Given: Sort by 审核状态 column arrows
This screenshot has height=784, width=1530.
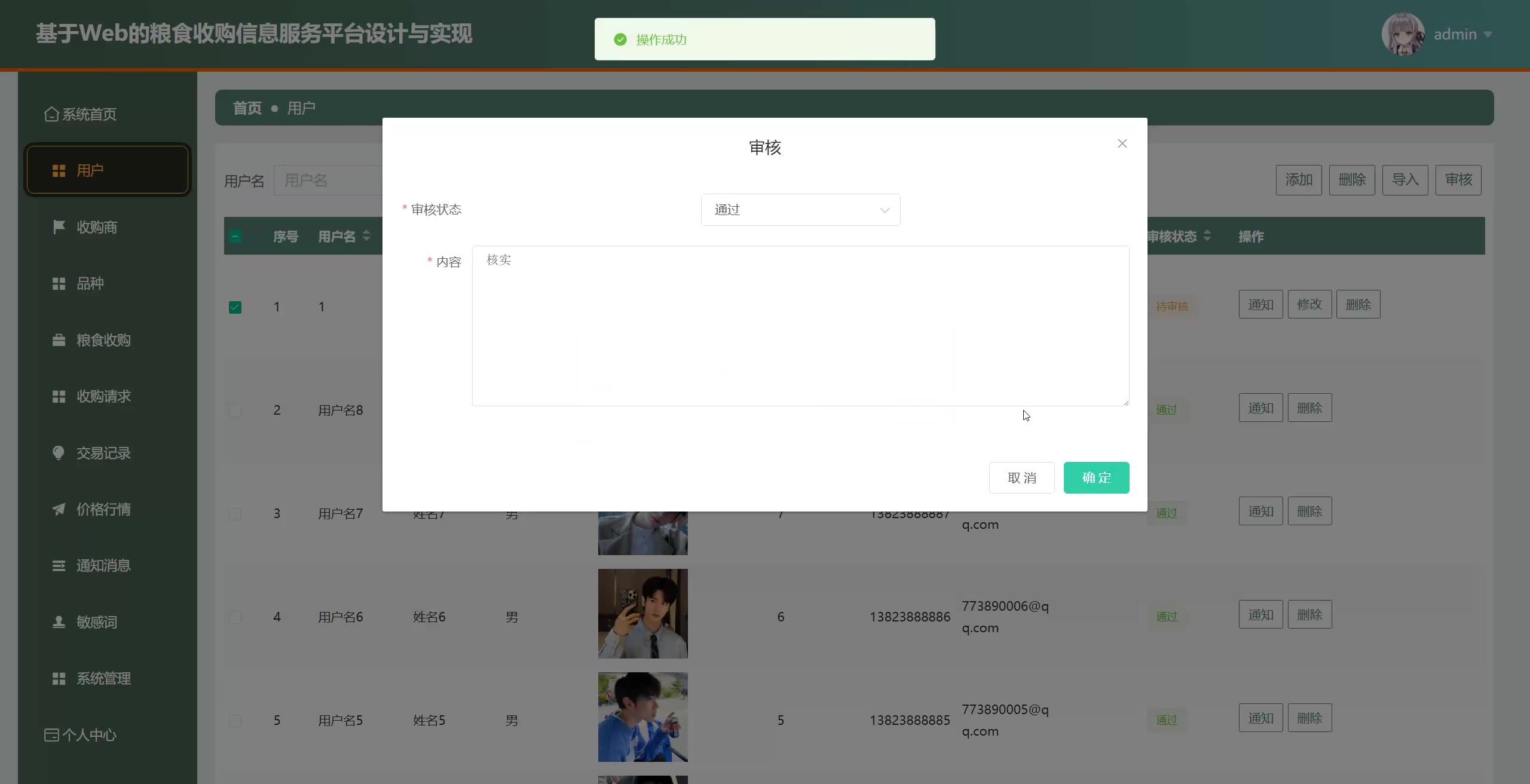Looking at the screenshot, I should pyautogui.click(x=1207, y=236).
